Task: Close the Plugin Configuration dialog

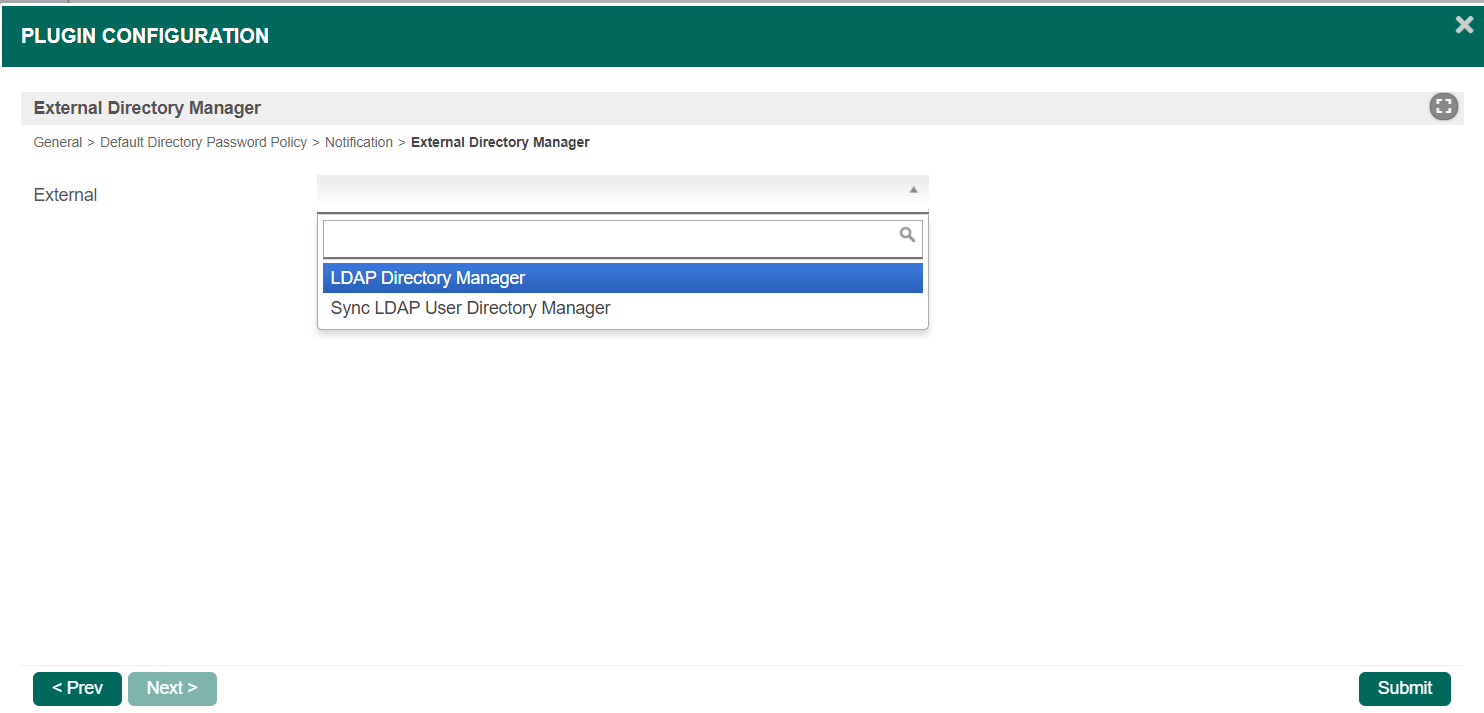Action: (x=1464, y=26)
